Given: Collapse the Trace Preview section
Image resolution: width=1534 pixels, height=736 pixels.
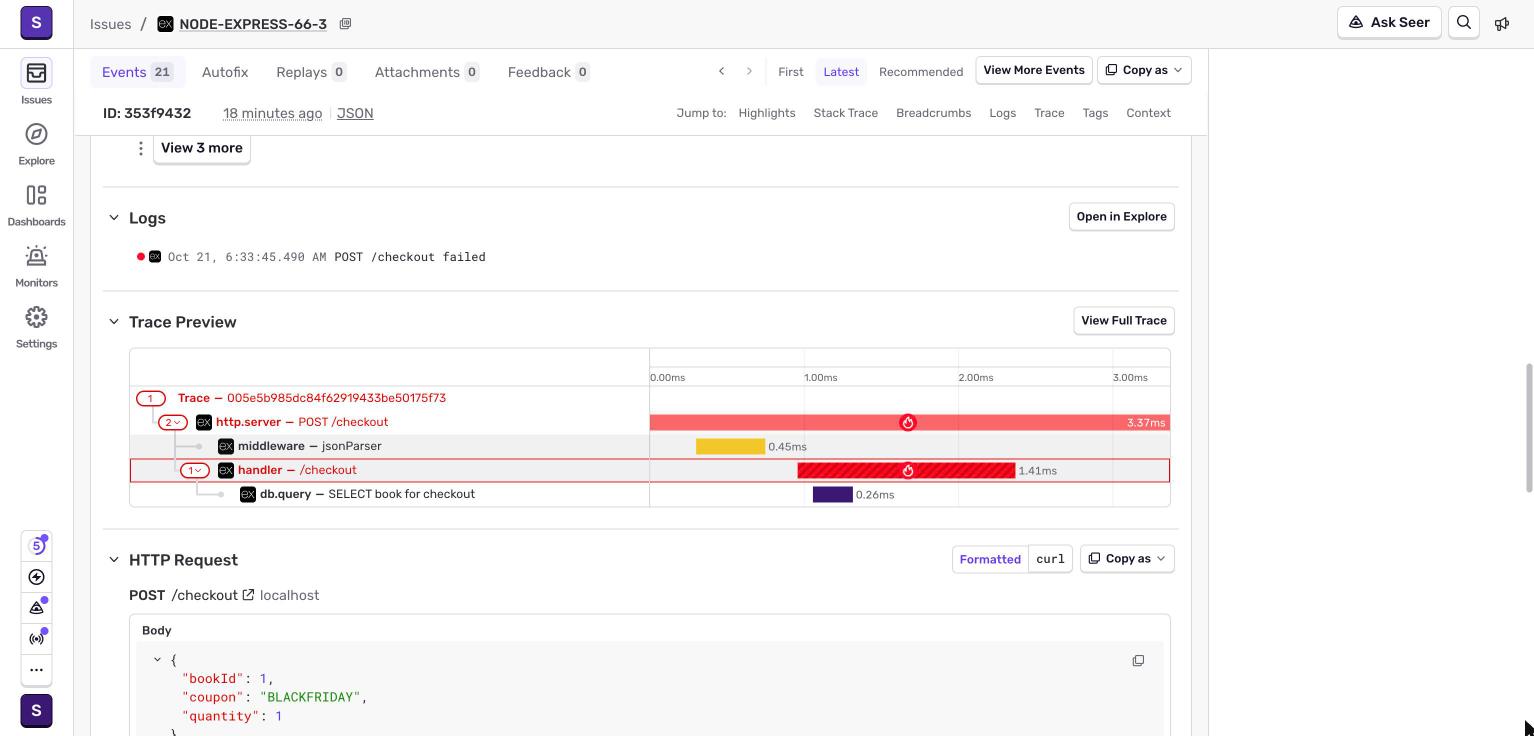Looking at the screenshot, I should (114, 322).
